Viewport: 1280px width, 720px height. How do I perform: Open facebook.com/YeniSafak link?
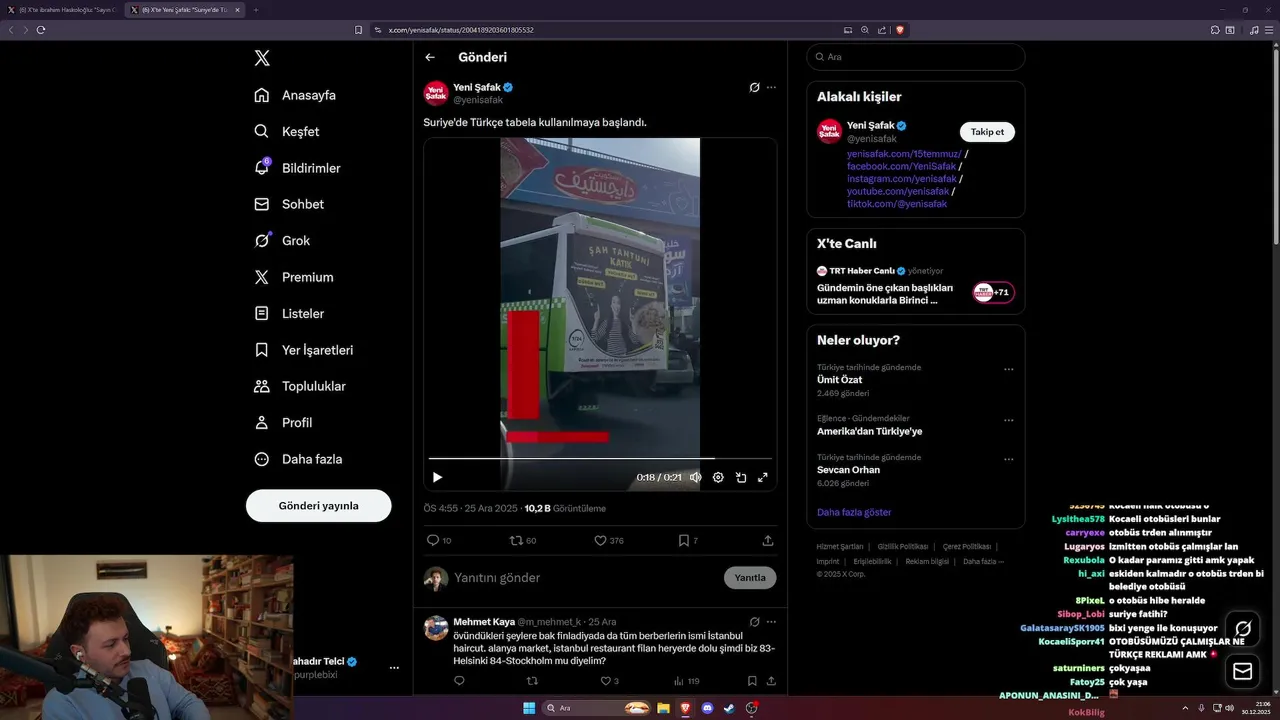pos(902,166)
